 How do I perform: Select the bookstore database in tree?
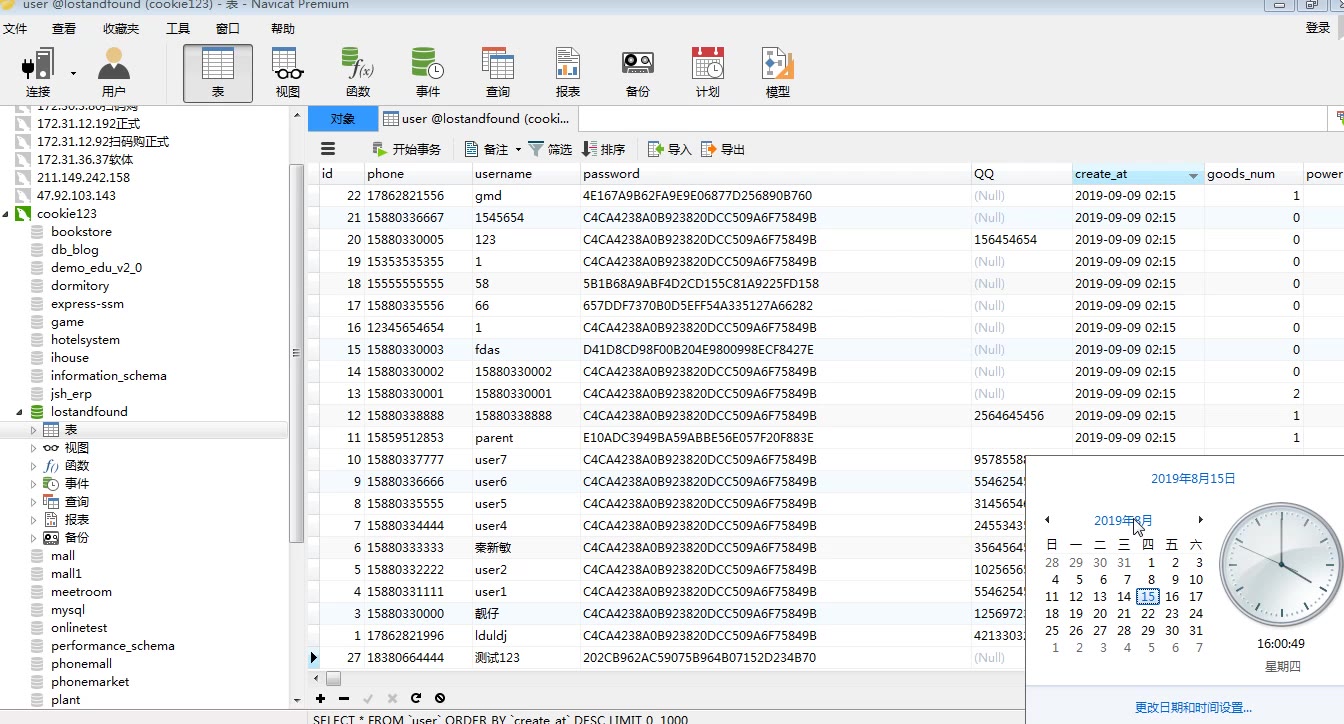[81, 232]
